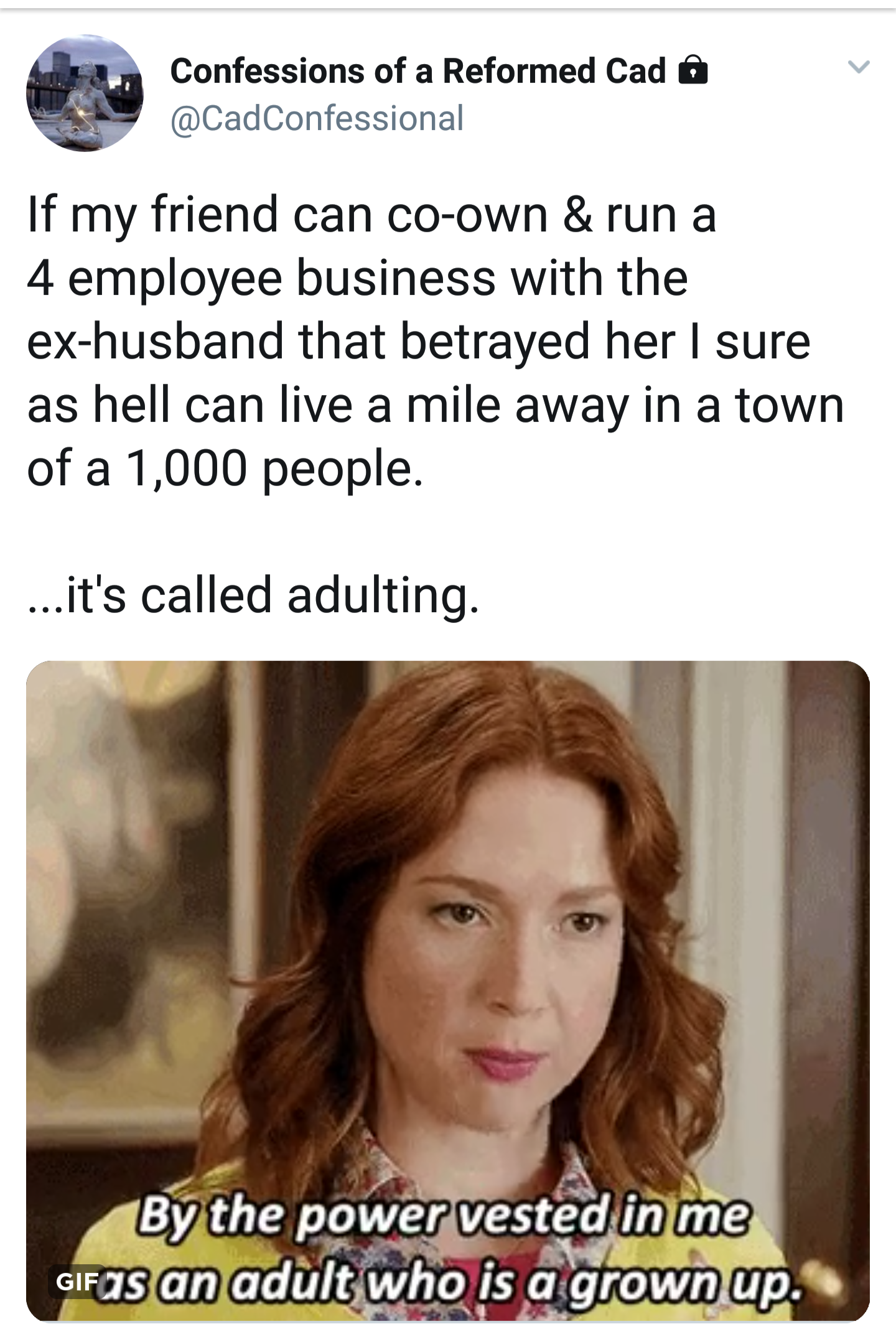Click the word "ex-husband" in the tweet
The width and height of the screenshot is (896, 1332).
point(156,341)
